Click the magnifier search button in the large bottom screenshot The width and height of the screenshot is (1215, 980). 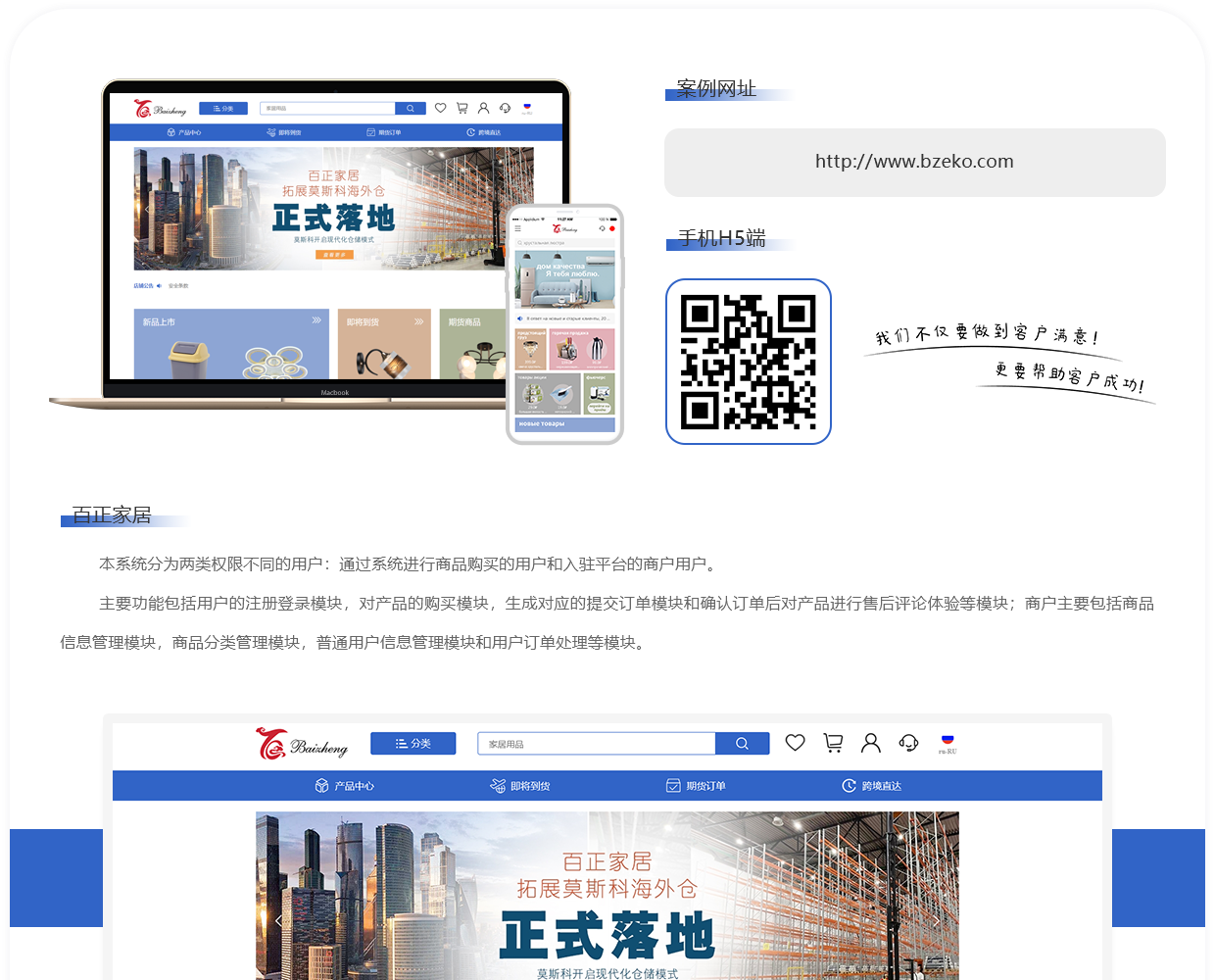coord(742,744)
